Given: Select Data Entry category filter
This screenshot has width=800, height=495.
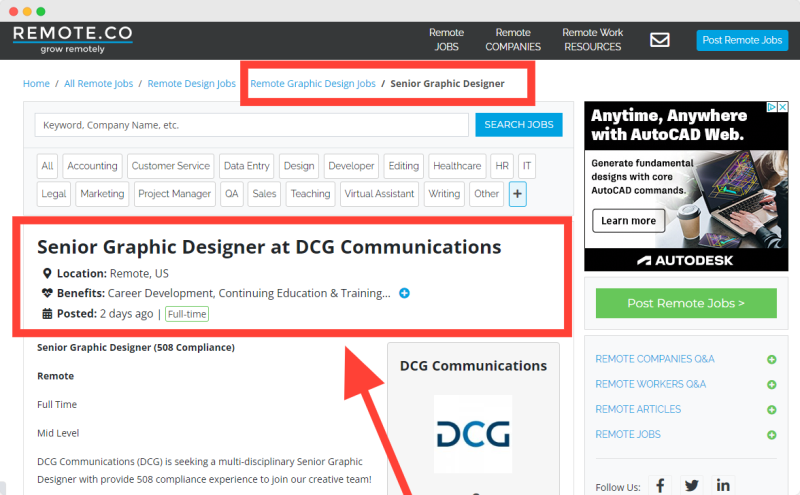Looking at the screenshot, I should (x=246, y=166).
